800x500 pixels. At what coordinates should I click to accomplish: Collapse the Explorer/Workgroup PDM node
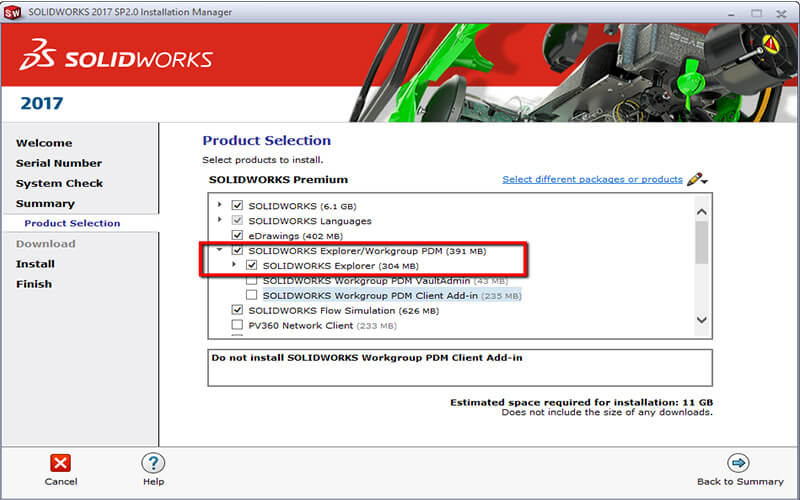tap(219, 249)
